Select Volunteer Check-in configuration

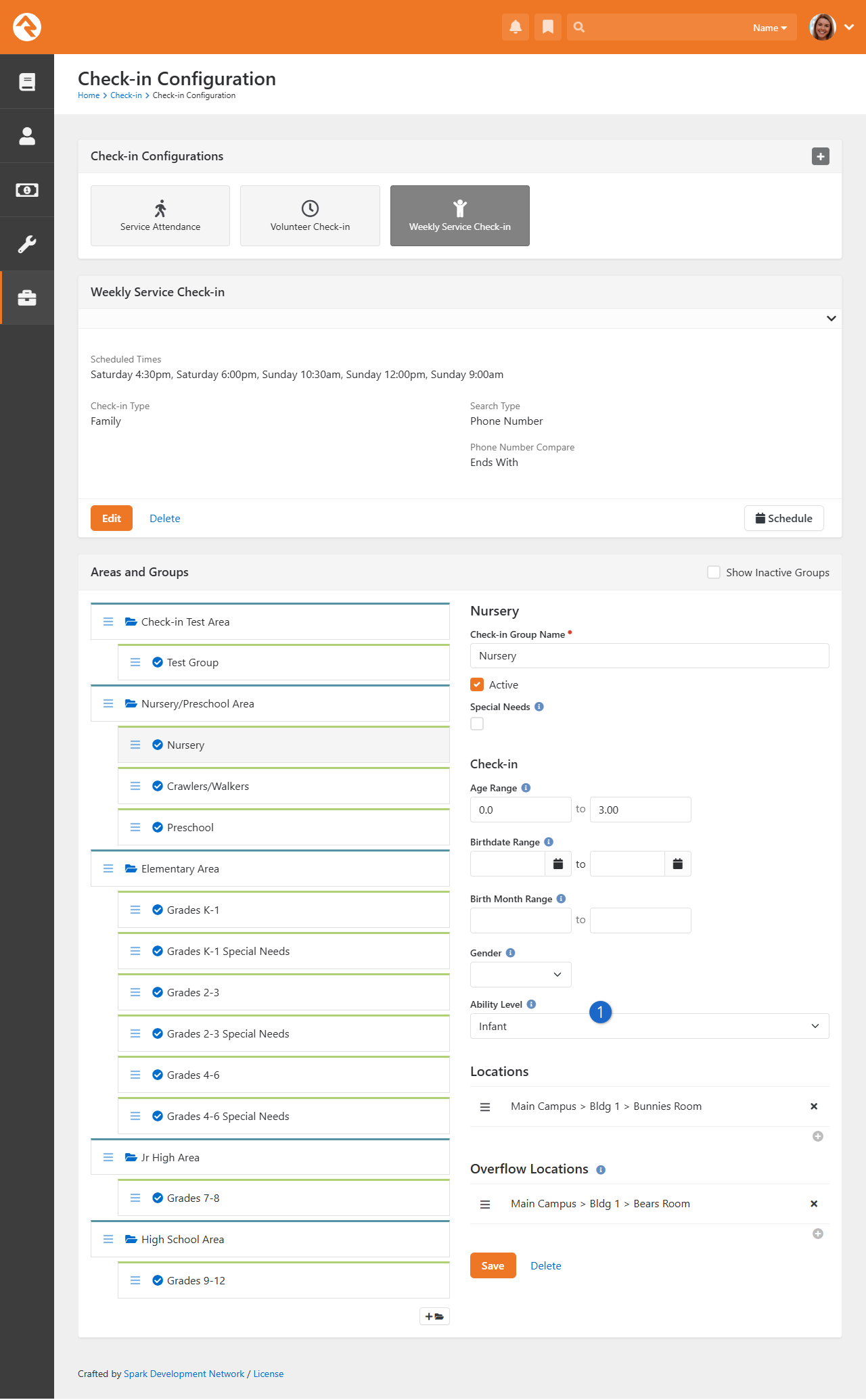pos(310,216)
